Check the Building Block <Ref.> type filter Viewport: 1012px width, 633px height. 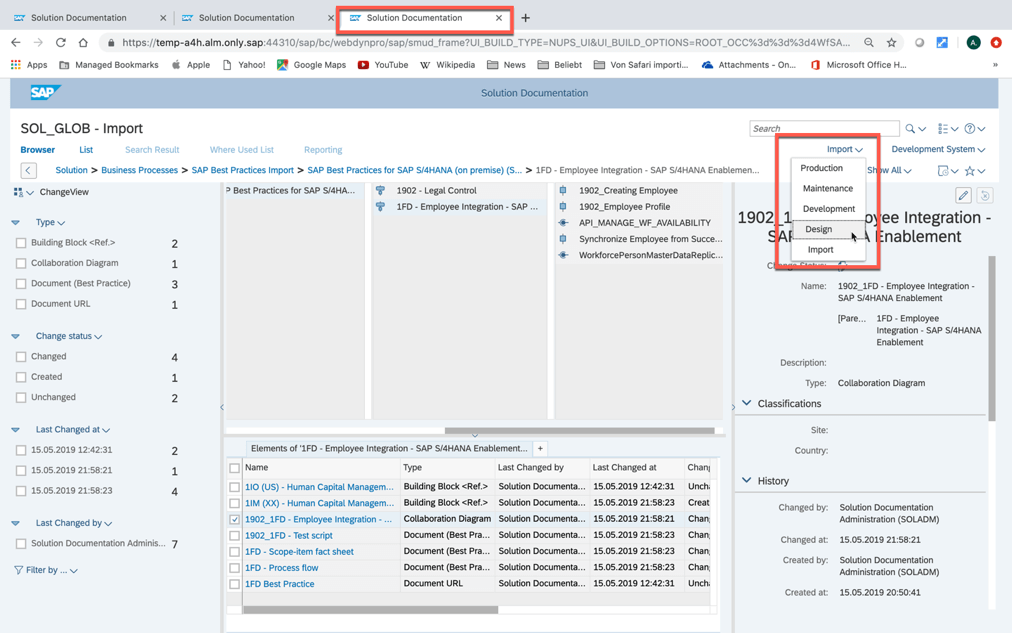pyautogui.click(x=21, y=243)
